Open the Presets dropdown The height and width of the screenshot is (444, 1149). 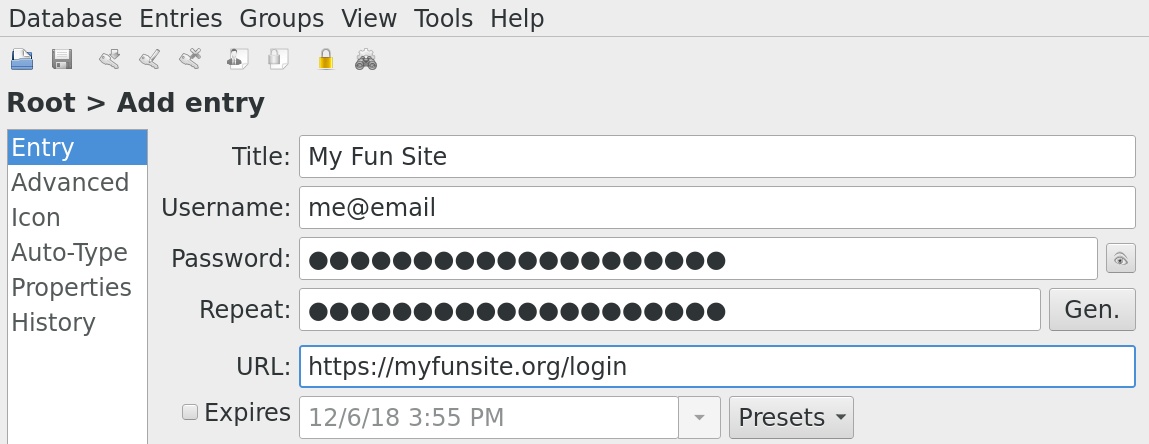click(x=791, y=417)
